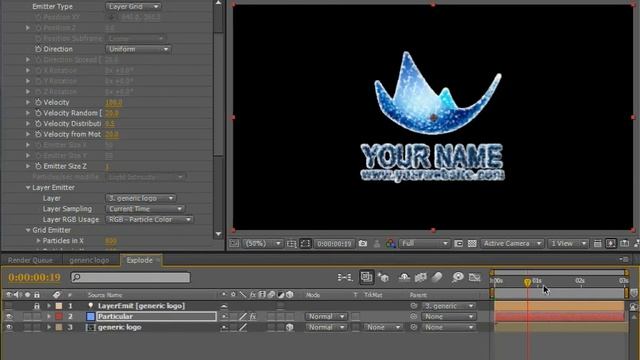Image resolution: width=640 pixels, height=360 pixels.
Task: Unlock the LayerEmit layer
Action: click(37, 306)
